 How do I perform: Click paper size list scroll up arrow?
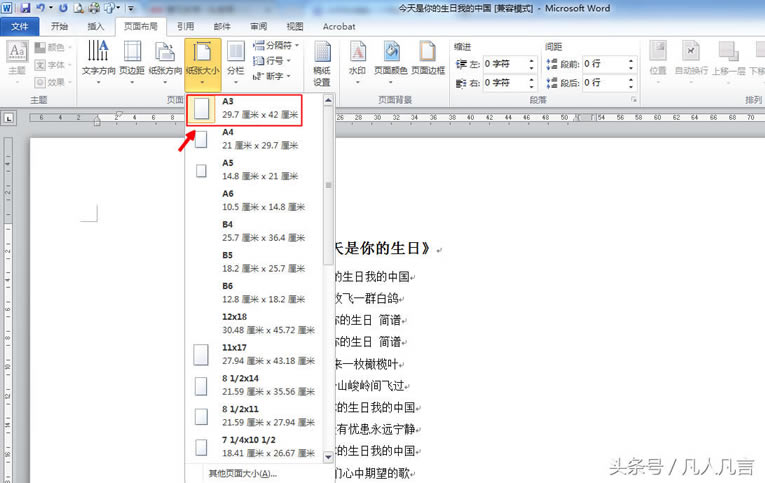pyautogui.click(x=328, y=101)
